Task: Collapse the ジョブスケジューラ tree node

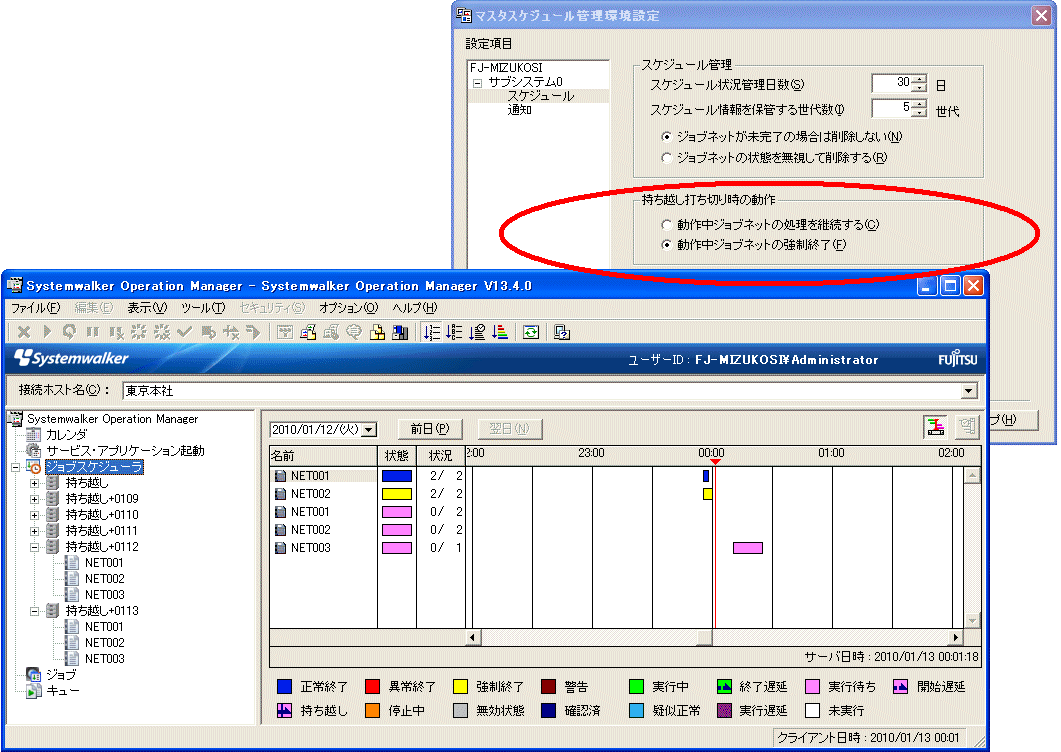Action: click(16, 467)
